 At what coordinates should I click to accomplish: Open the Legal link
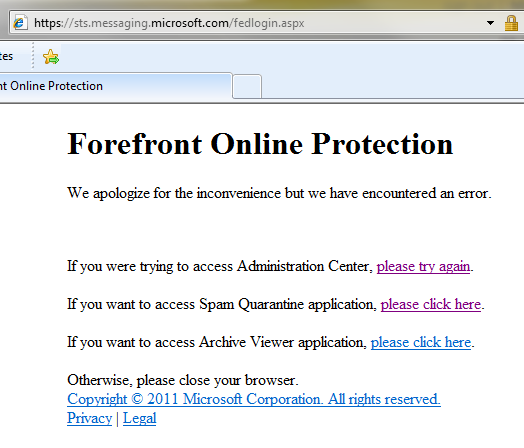(139, 418)
